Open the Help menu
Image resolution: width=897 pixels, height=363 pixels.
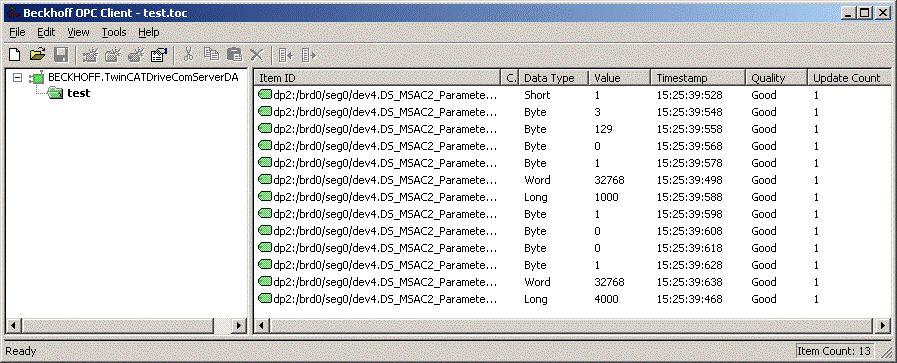[149, 33]
